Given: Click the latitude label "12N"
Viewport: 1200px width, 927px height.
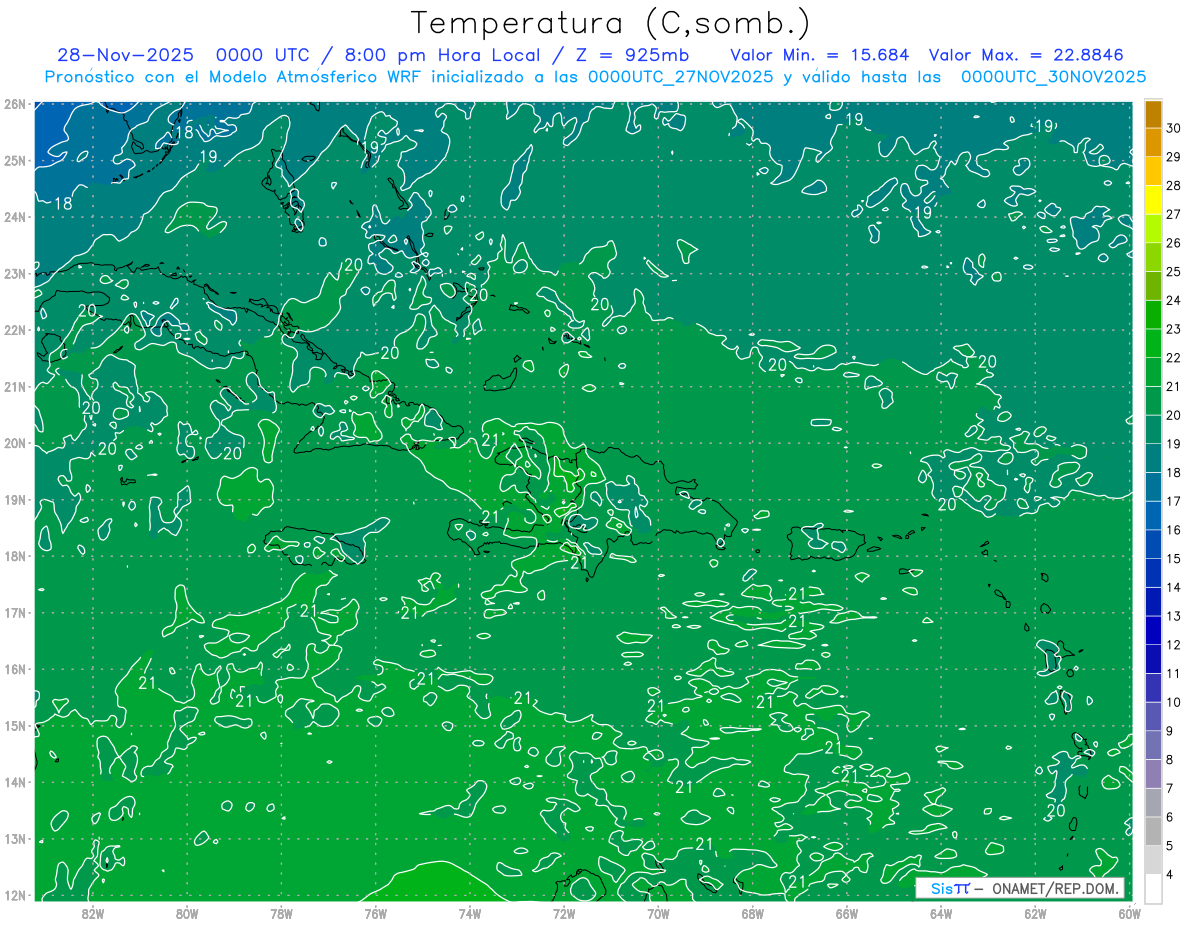Looking at the screenshot, I should coord(14,895).
